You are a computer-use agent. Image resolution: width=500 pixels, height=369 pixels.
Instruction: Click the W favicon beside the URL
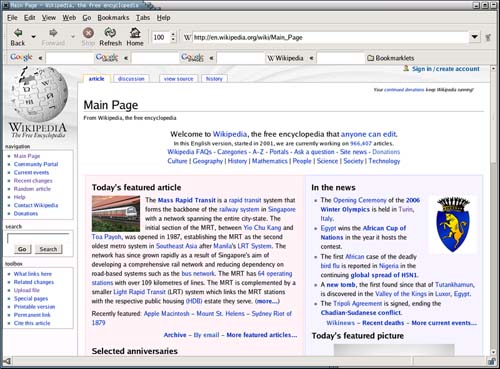point(187,37)
